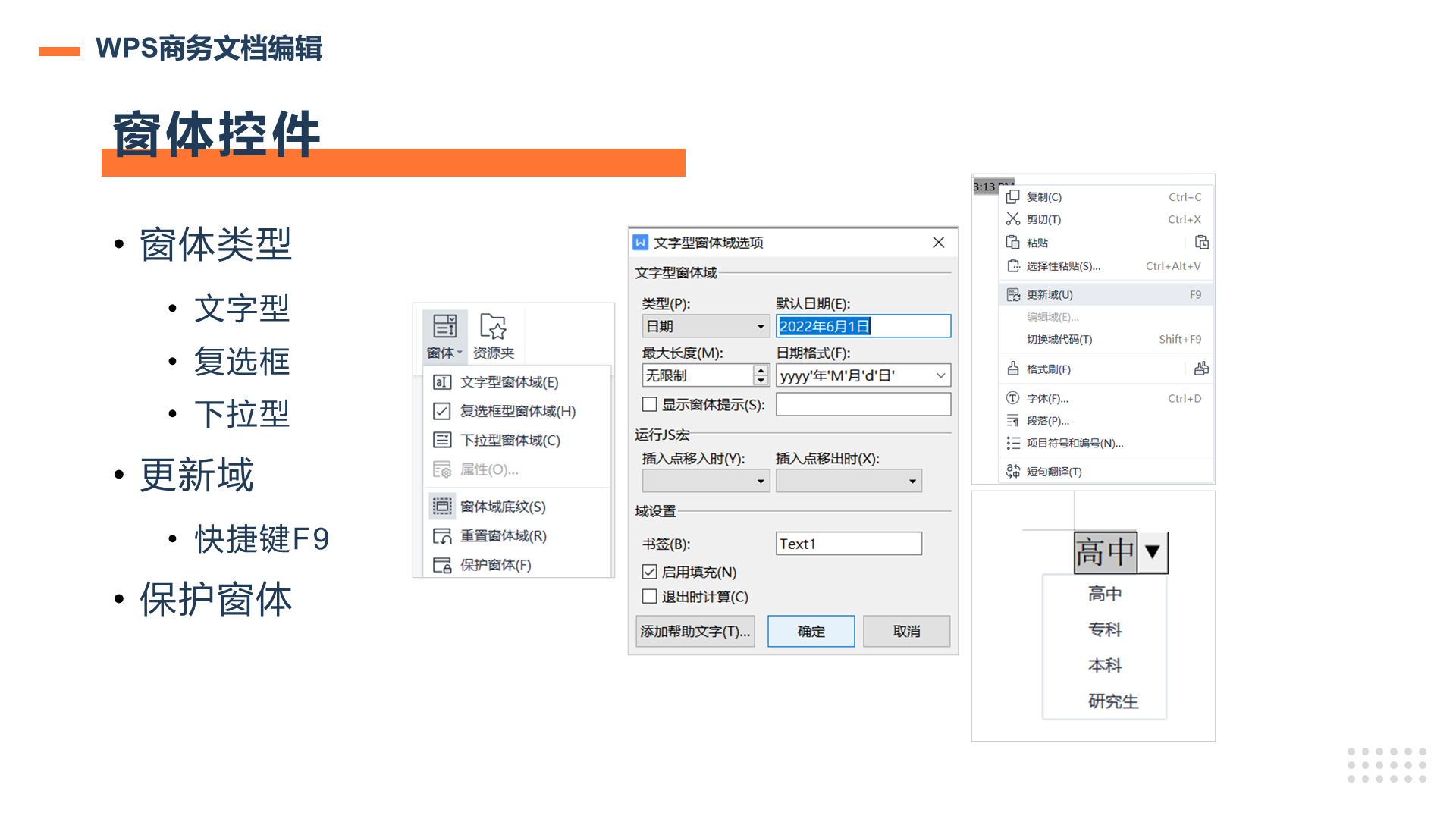Expand the 日期格式 format combo box
The image size is (1456, 819).
coord(940,375)
